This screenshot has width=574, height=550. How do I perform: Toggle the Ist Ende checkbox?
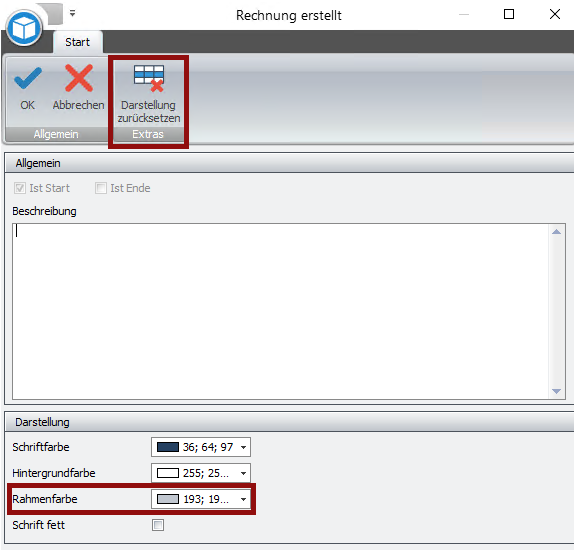pos(101,188)
